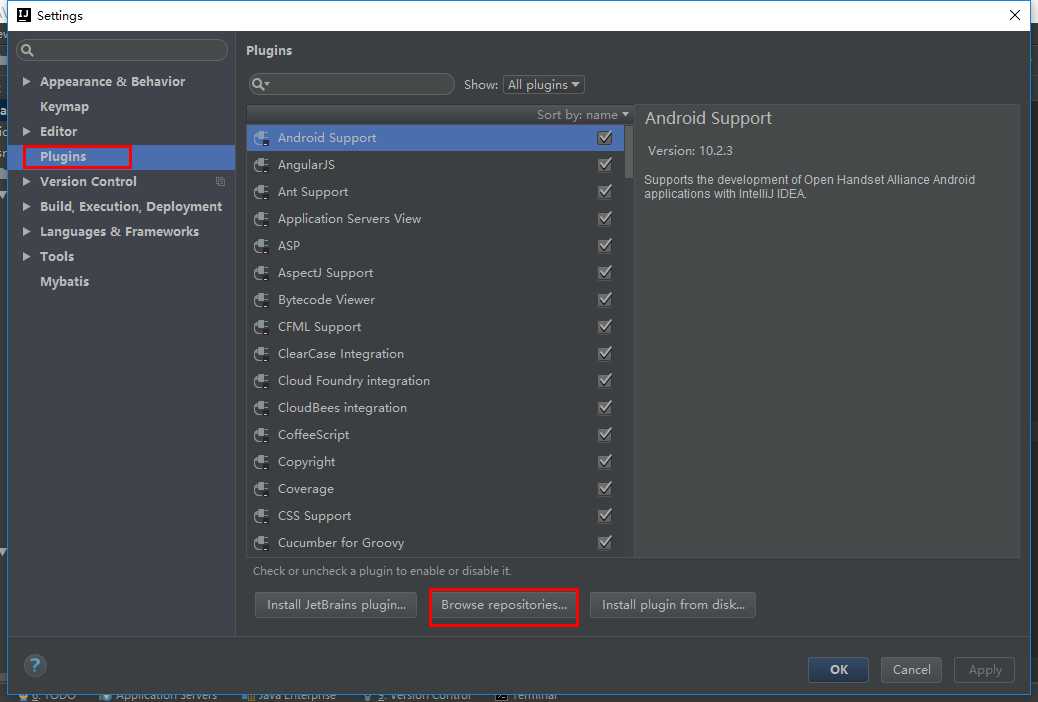Click the Android Support plugin icon
The height and width of the screenshot is (702, 1038).
pos(261,138)
